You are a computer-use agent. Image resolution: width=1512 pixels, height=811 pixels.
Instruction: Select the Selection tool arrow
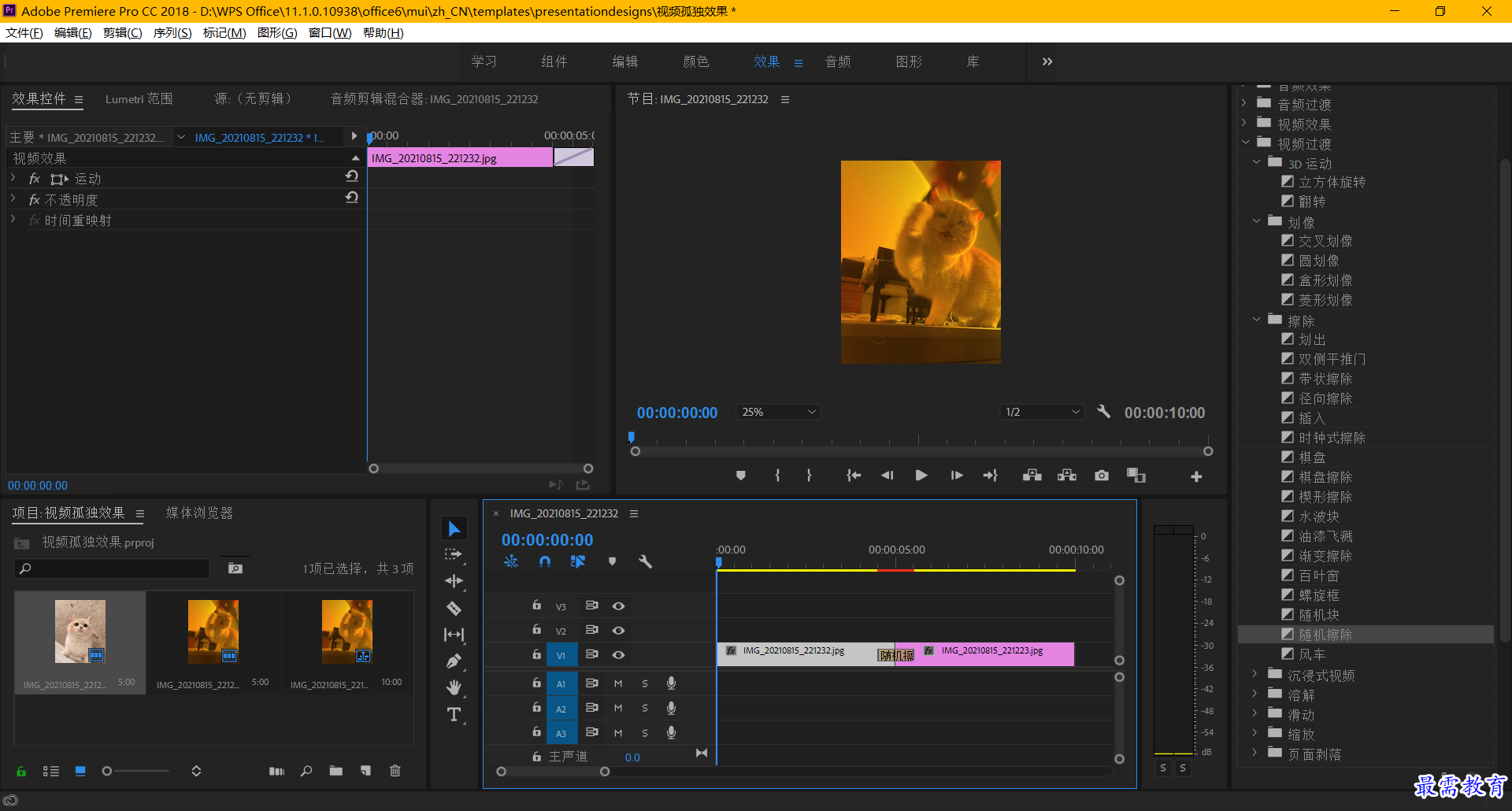[454, 528]
